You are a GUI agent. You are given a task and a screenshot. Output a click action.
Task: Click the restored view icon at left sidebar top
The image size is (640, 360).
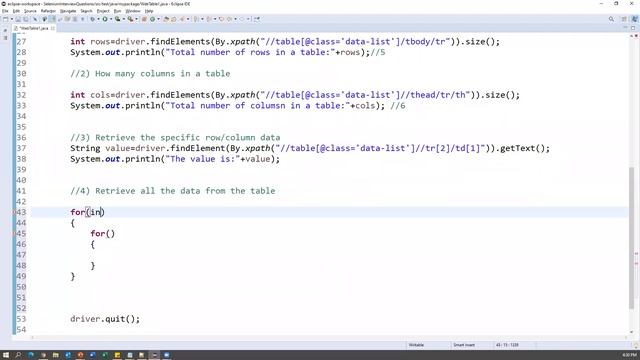tap(5, 31)
